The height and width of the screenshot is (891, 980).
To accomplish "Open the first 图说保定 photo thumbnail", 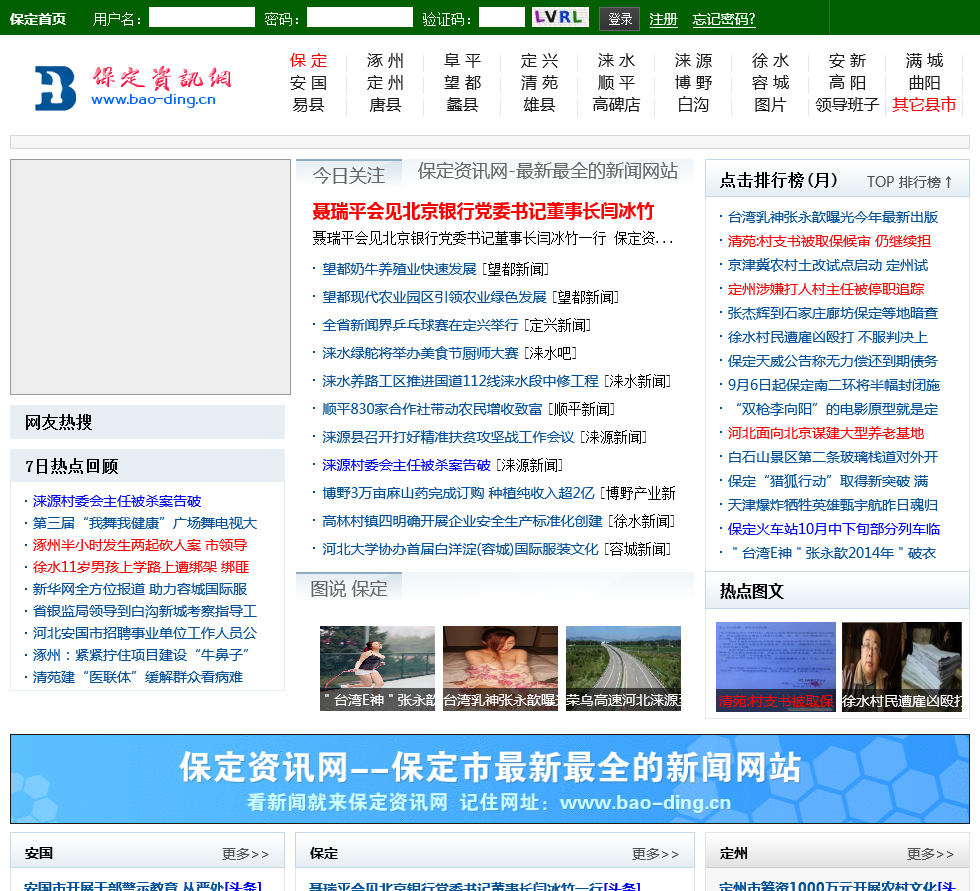I will [x=377, y=668].
